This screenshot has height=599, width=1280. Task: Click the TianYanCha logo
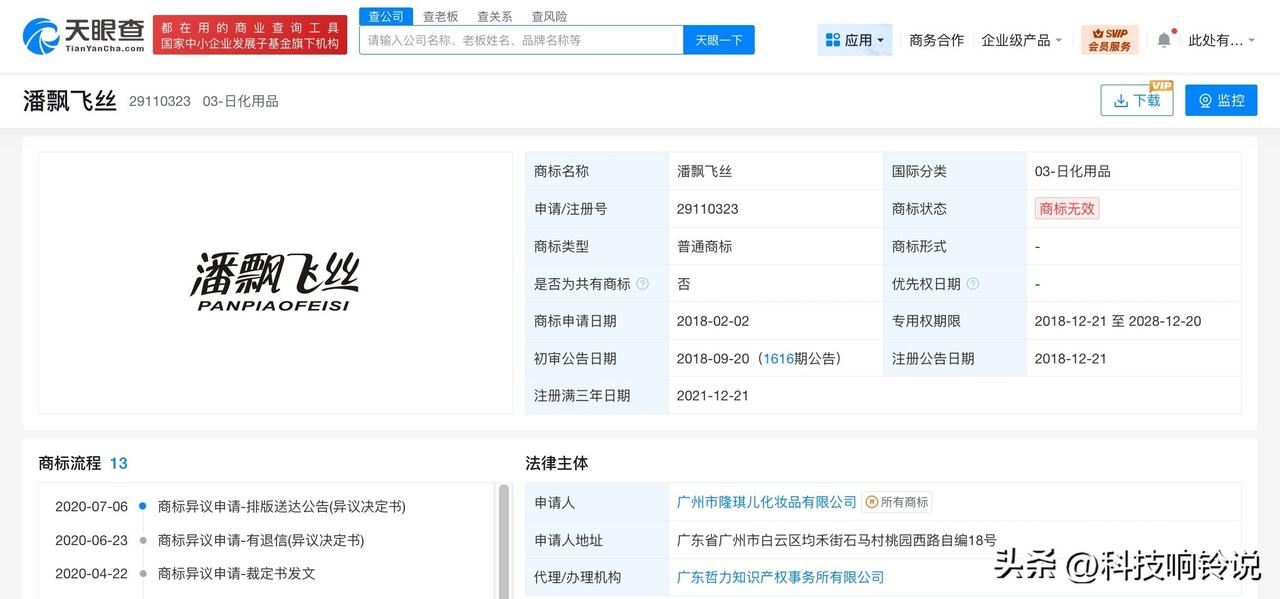tap(84, 36)
